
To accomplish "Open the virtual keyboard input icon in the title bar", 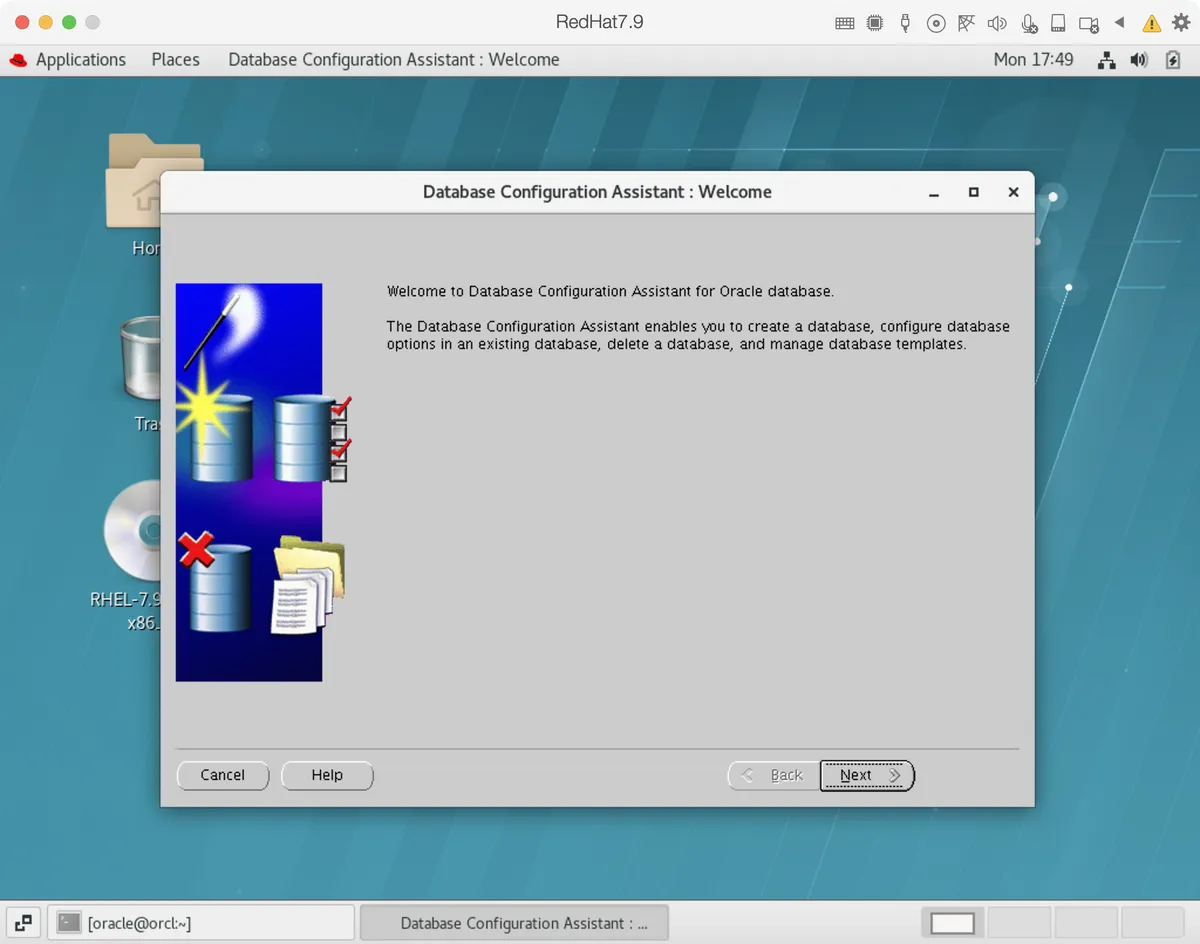I will 845,22.
